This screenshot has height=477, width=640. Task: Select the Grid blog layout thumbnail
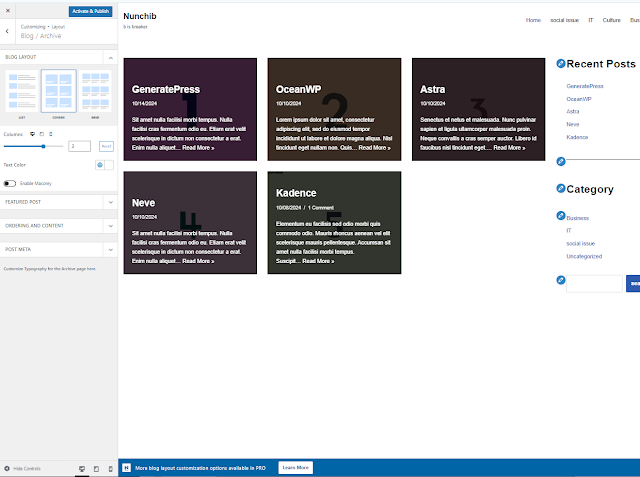click(95, 91)
